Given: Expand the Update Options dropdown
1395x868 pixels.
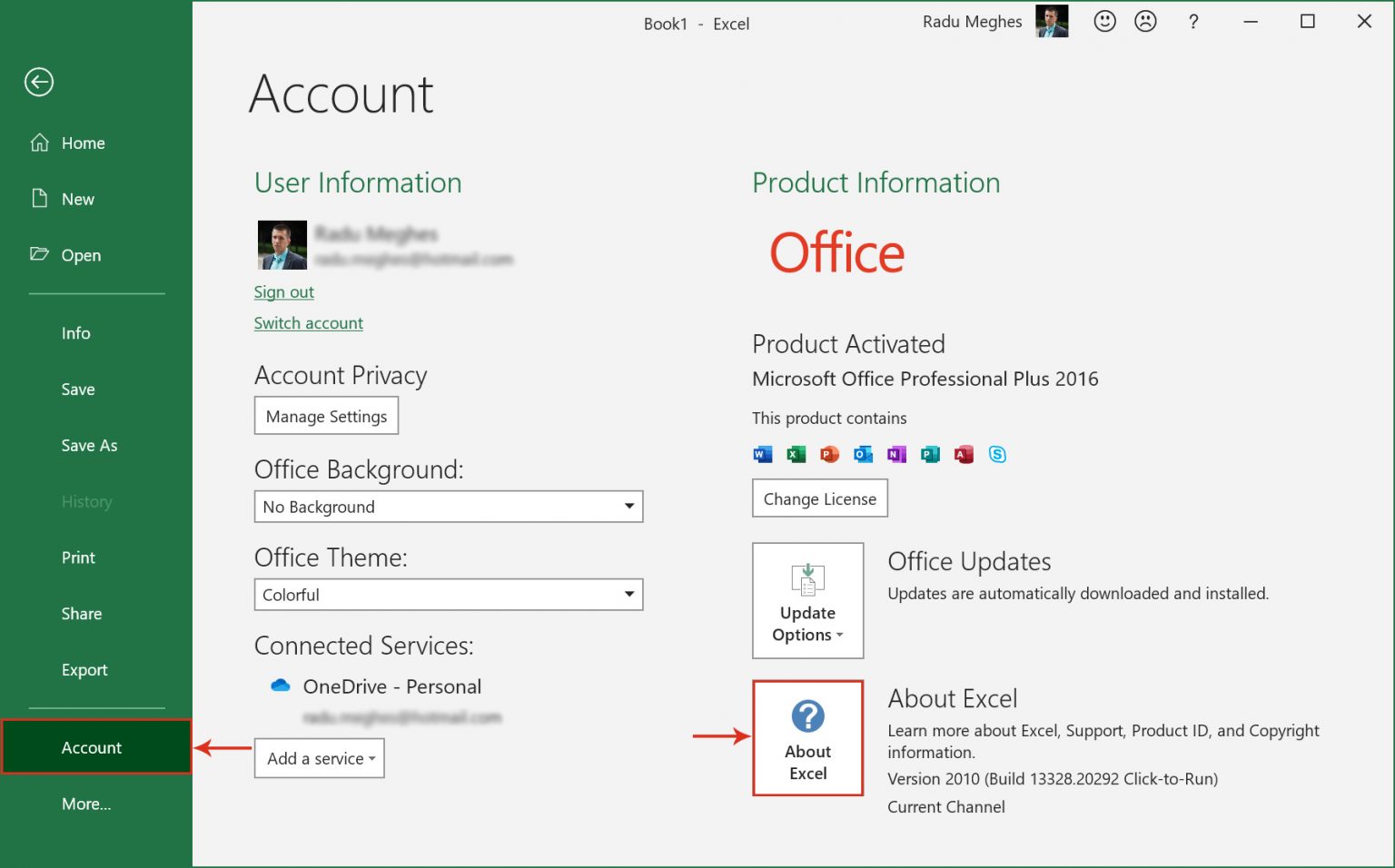Looking at the screenshot, I should pyautogui.click(x=806, y=600).
